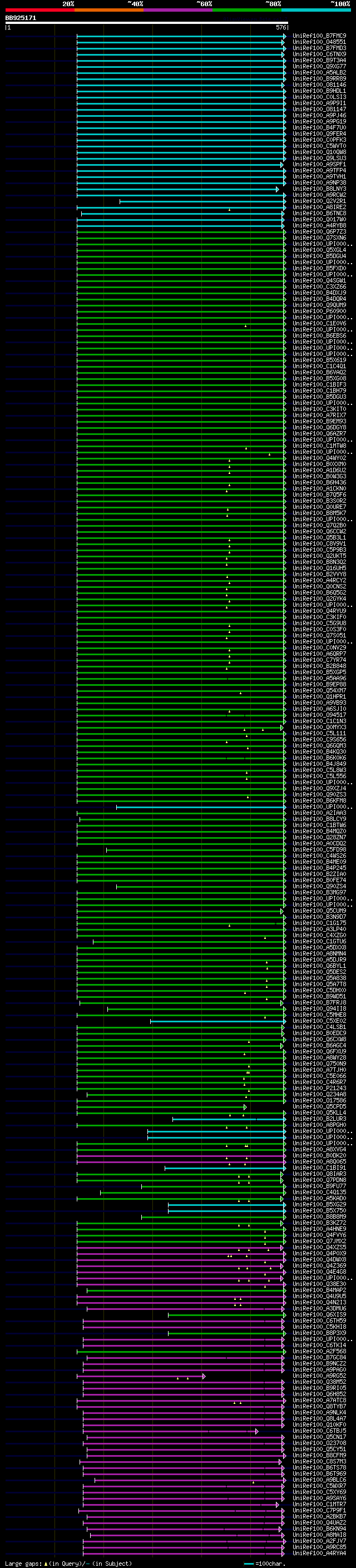Select the UniRef100_Q5CUM9 label
This screenshot has width=356, height=1568.
click(319, 911)
